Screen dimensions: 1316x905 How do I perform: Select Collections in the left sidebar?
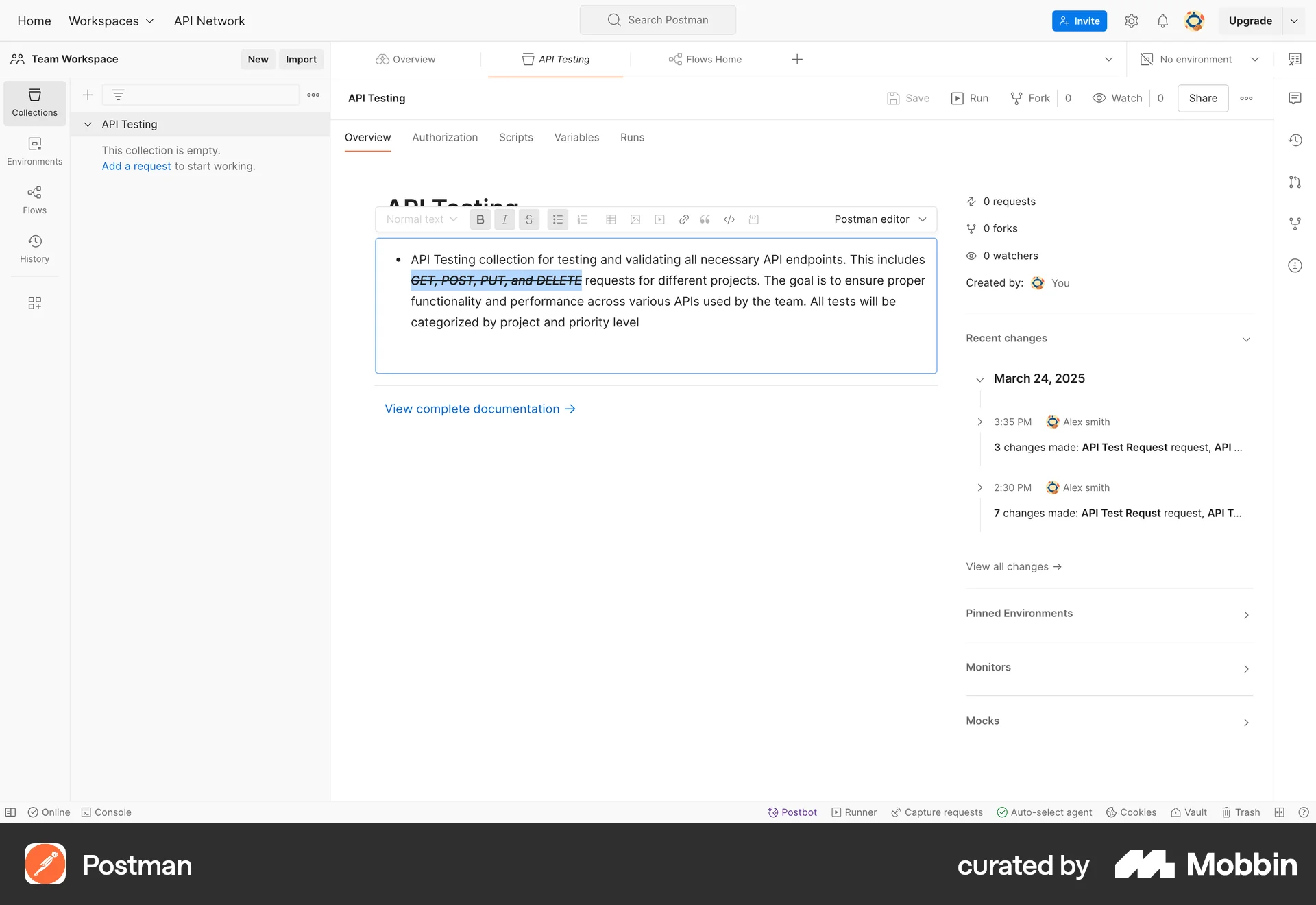[34, 103]
